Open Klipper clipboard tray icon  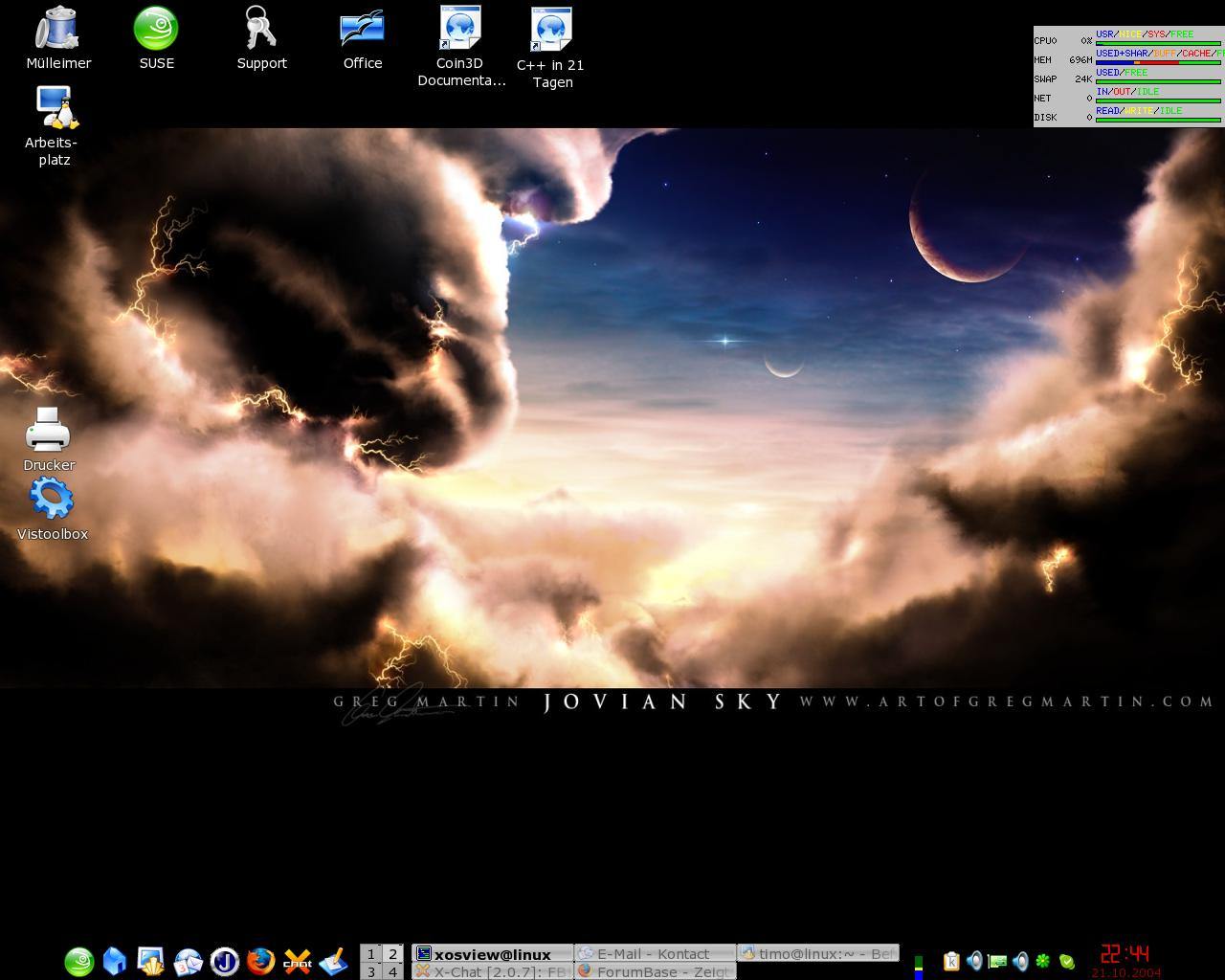[x=951, y=961]
